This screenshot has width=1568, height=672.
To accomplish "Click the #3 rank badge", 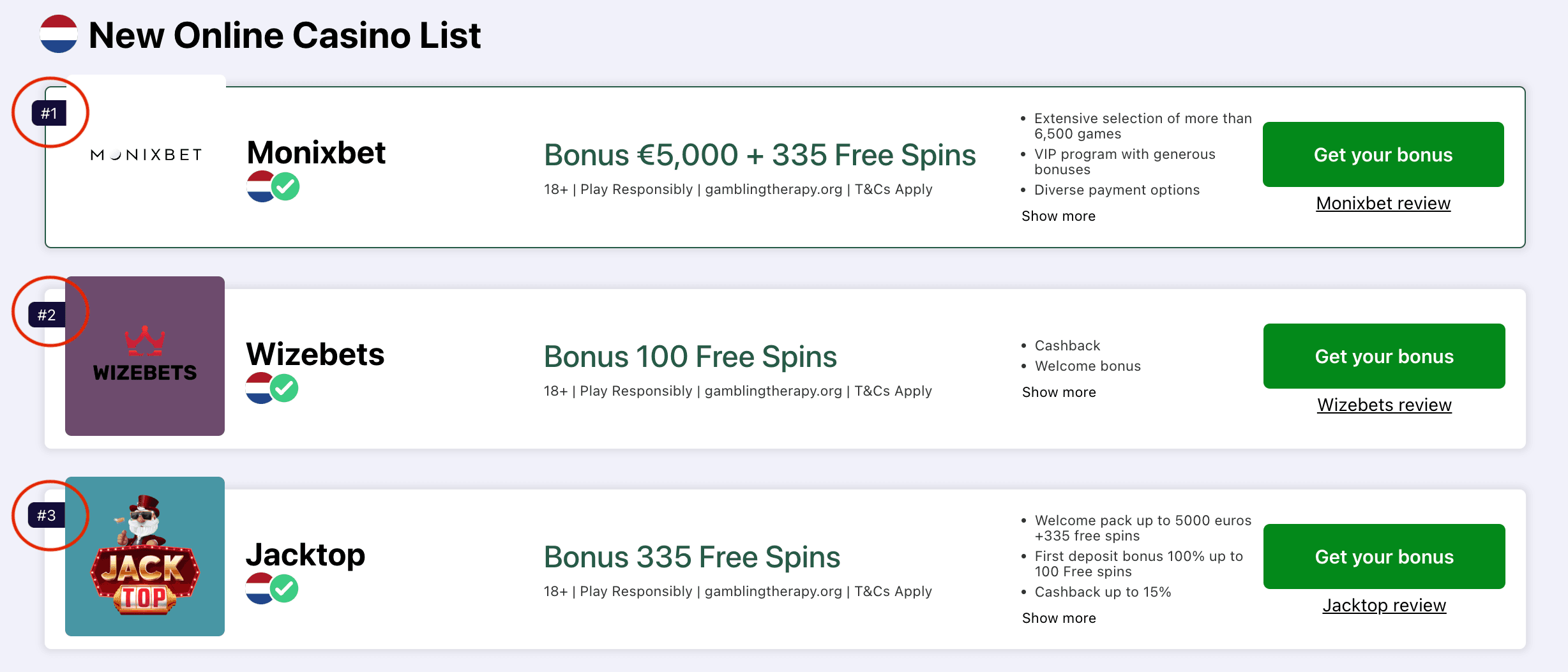I will pyautogui.click(x=47, y=515).
